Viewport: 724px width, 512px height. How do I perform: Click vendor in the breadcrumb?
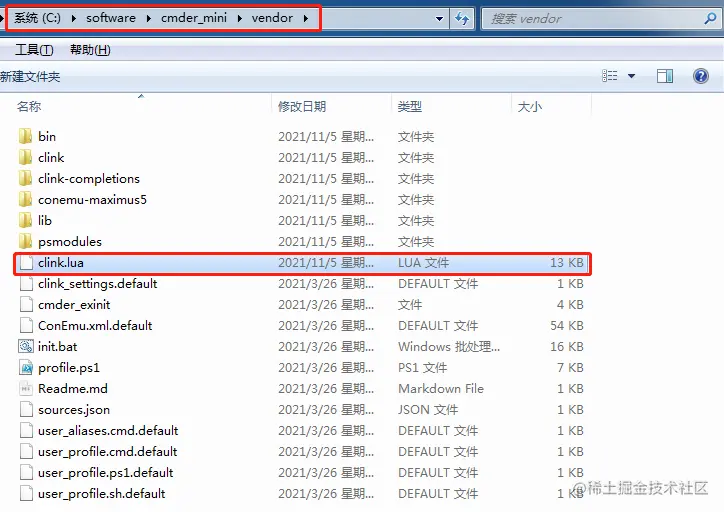[272, 18]
